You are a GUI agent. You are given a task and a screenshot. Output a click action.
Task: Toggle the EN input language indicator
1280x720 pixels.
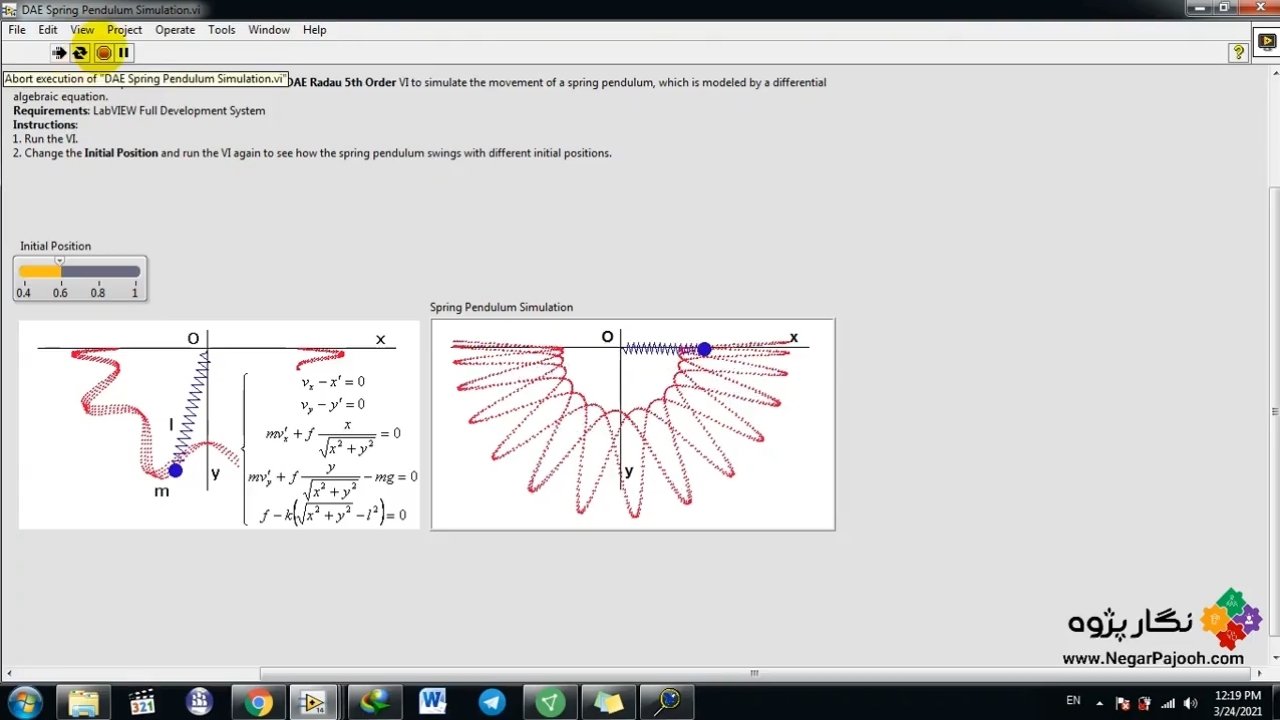[1073, 701]
